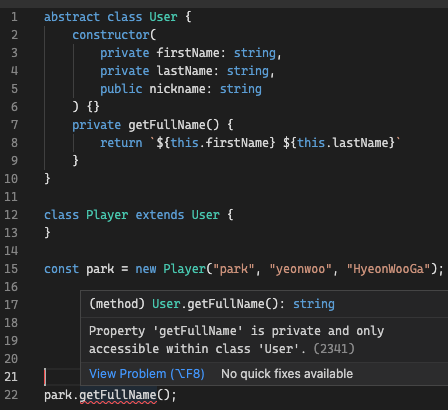This screenshot has height=410, width=448.
Task: Click the 'return' keyword on line 8
Action: (x=121, y=143)
